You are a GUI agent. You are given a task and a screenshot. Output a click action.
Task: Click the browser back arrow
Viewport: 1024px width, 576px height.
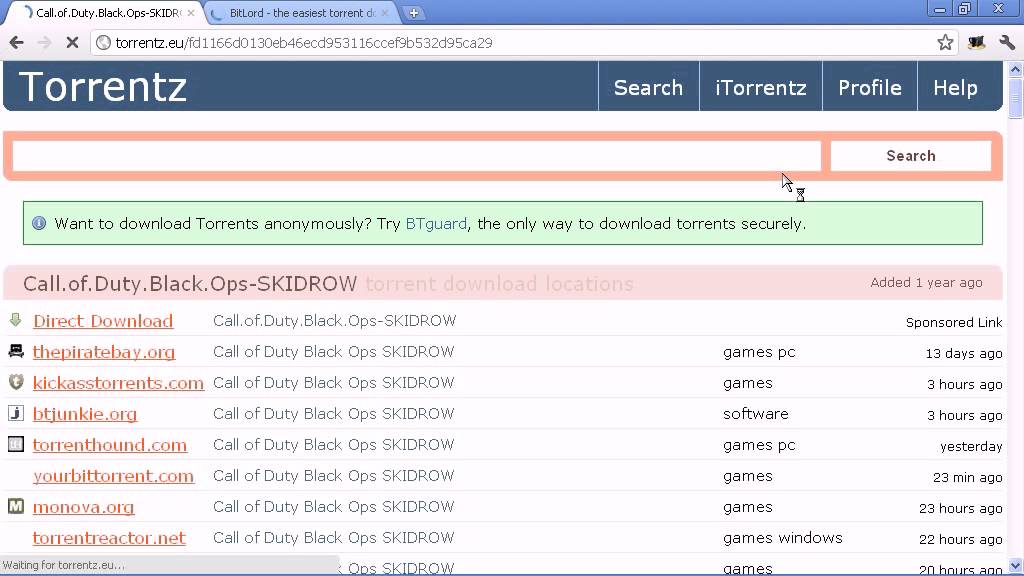point(16,43)
